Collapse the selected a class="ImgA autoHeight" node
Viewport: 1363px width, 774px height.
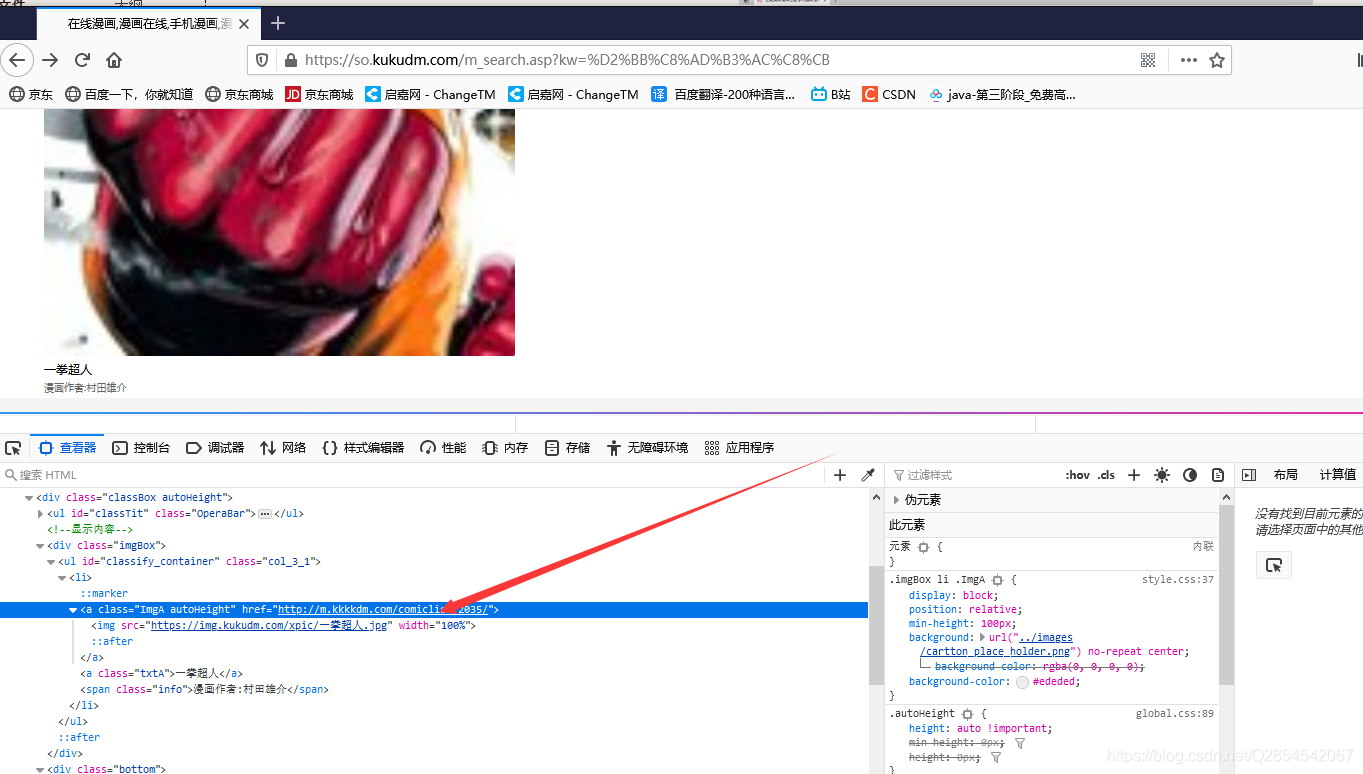[73, 609]
